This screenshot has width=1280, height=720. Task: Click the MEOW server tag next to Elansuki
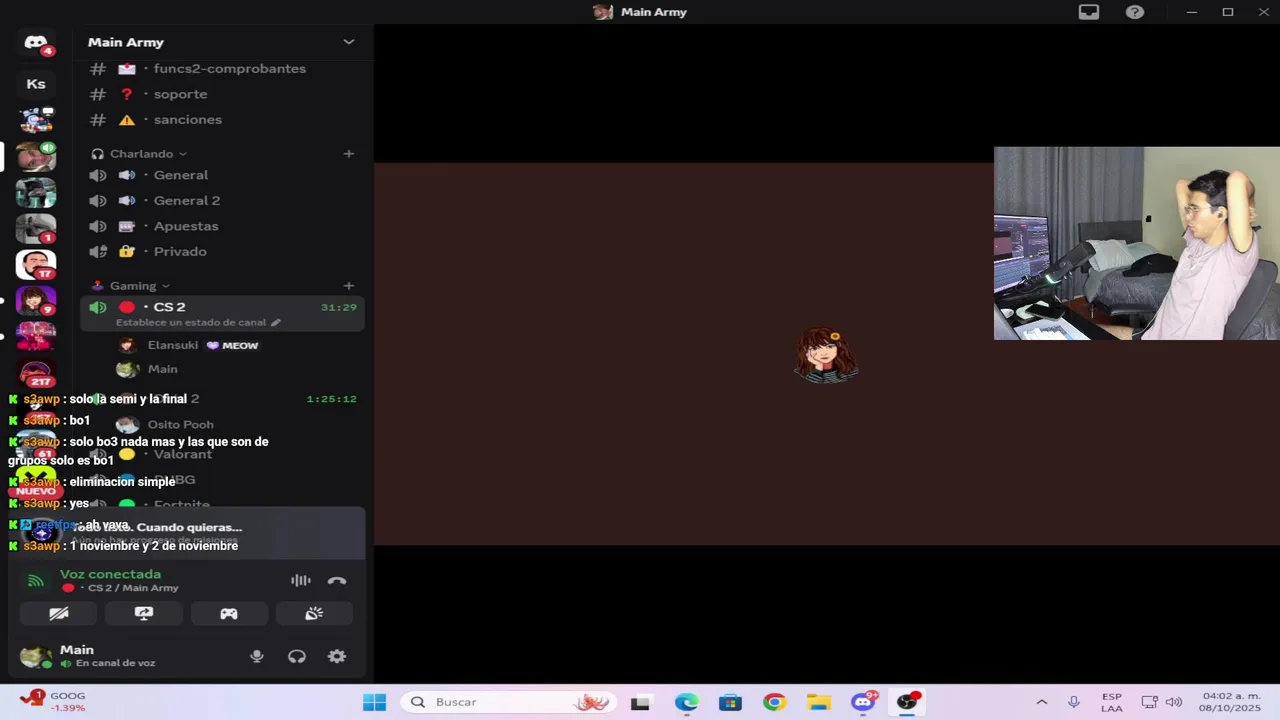[233, 345]
